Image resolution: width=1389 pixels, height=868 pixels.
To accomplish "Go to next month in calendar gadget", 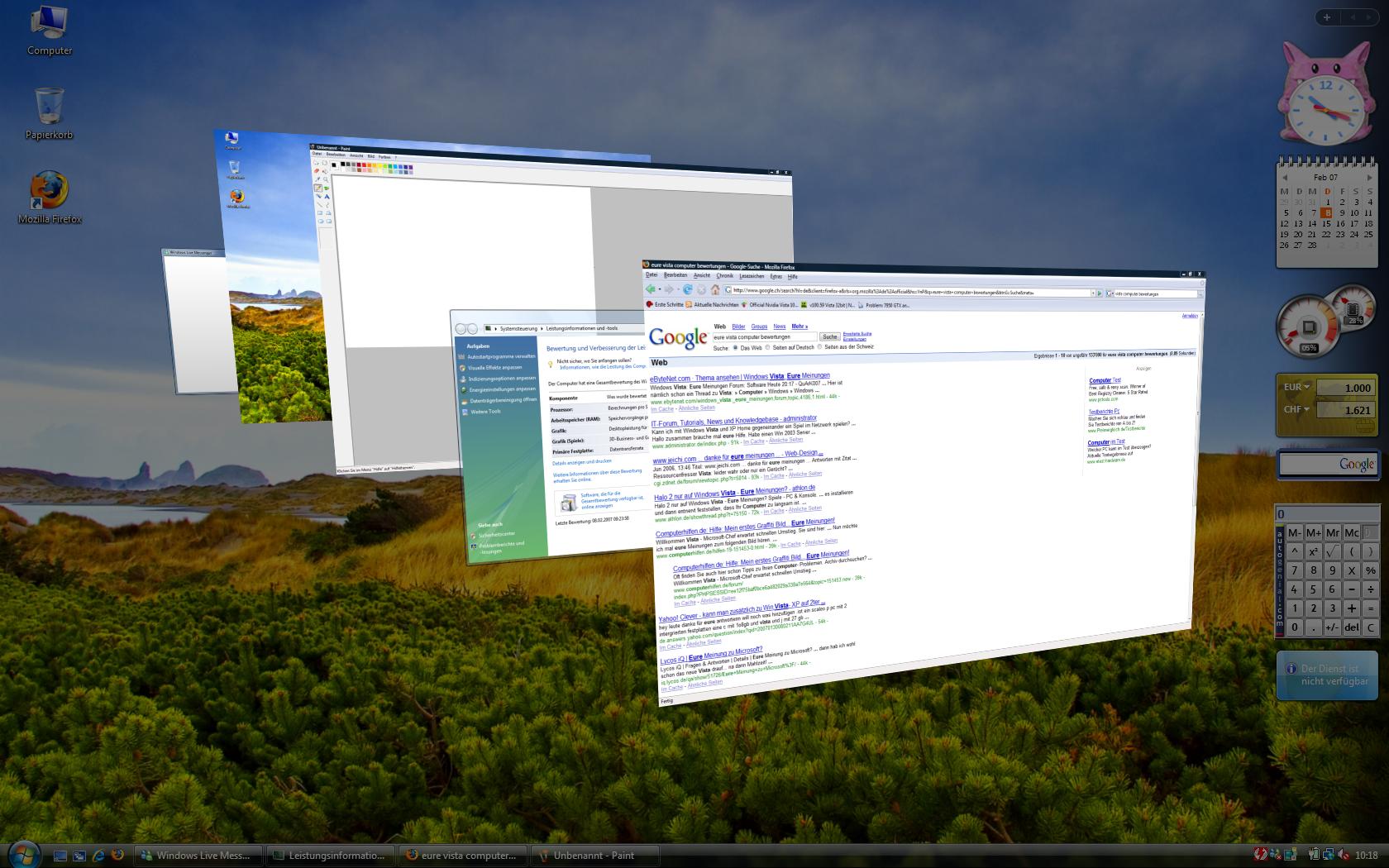I will click(x=1369, y=177).
